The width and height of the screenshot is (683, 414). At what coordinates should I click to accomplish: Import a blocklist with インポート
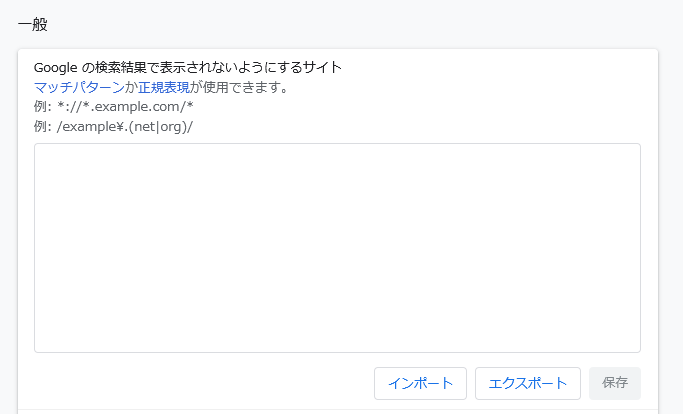tap(420, 383)
